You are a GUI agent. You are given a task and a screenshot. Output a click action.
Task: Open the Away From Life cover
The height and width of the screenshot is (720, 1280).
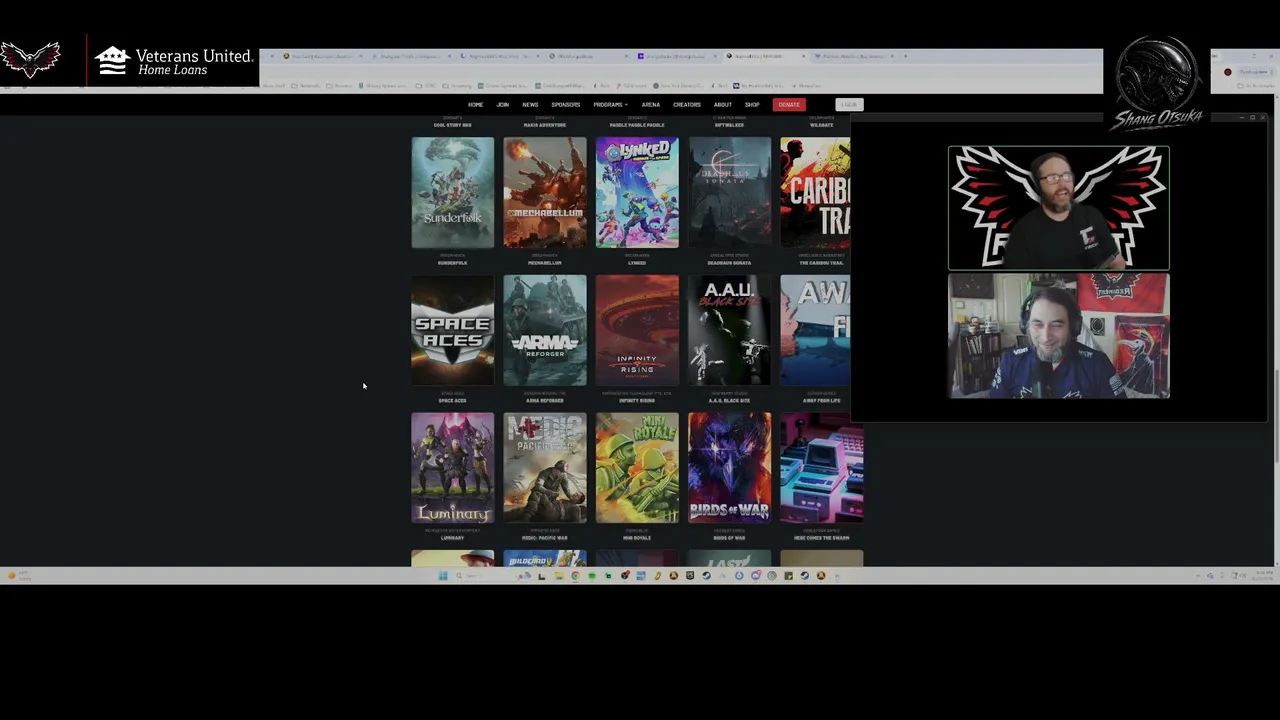(x=815, y=330)
